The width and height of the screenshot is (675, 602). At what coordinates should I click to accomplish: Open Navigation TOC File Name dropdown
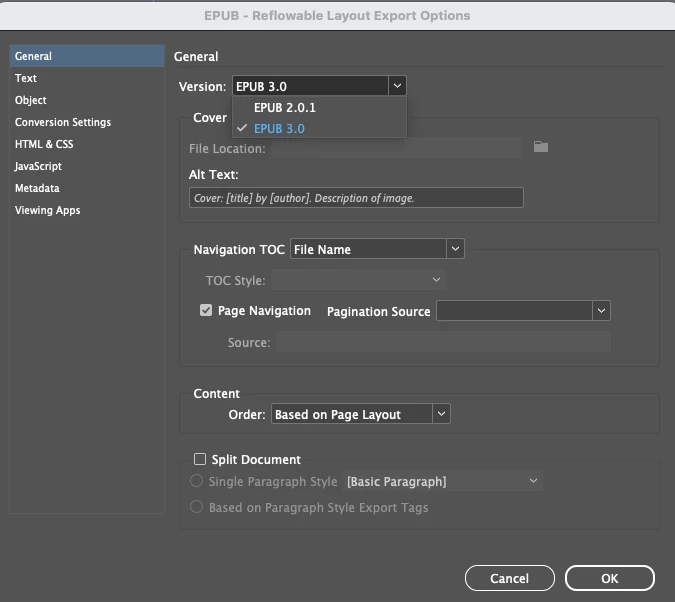point(377,249)
